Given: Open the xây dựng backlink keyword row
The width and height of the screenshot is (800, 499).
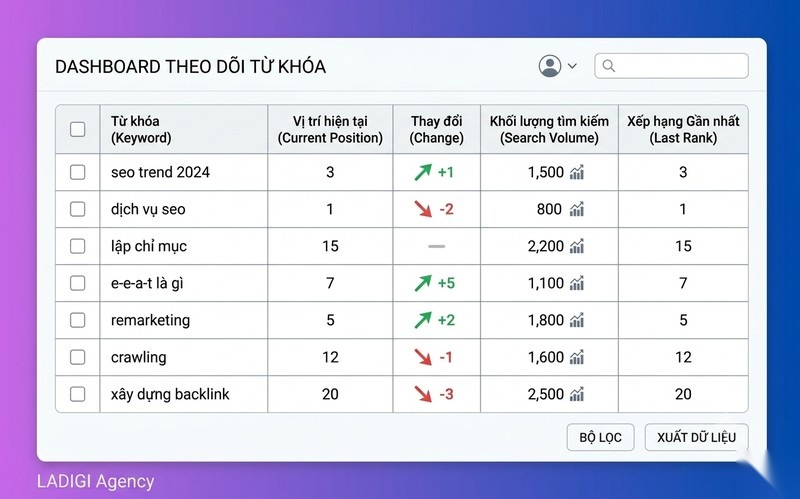Looking at the screenshot, I should point(402,394).
